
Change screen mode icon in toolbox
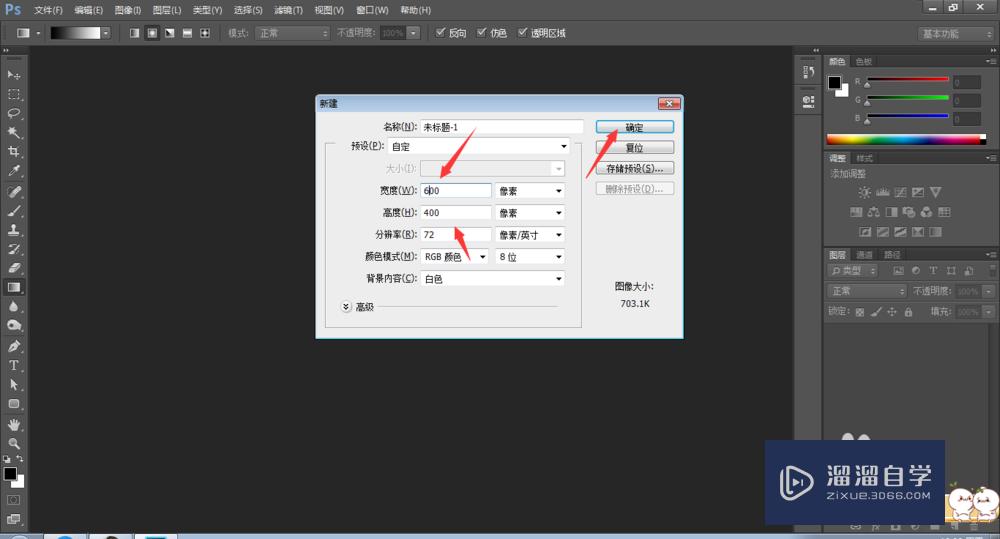pyautogui.click(x=13, y=519)
